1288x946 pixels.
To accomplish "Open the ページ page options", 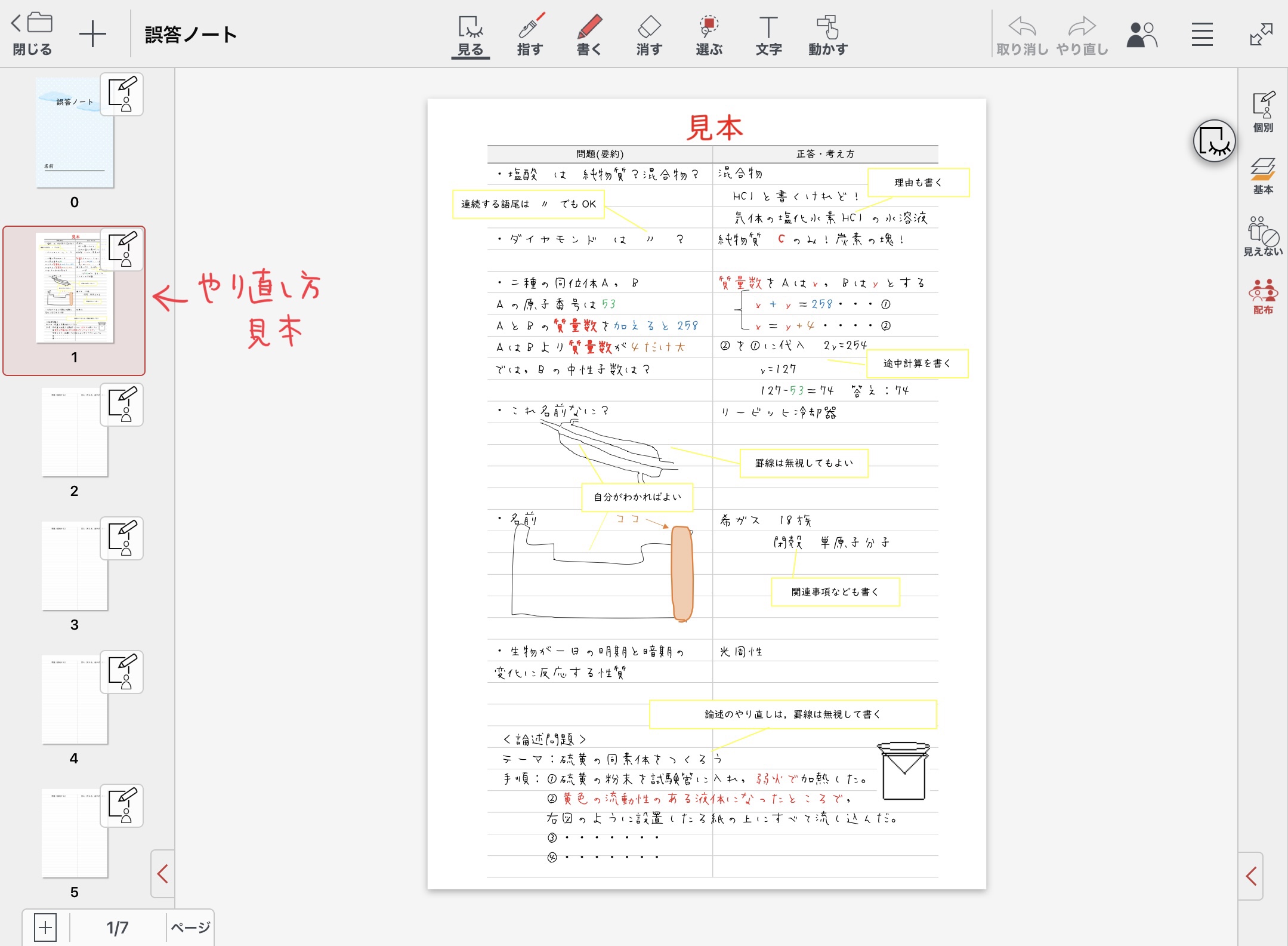I will (190, 927).
